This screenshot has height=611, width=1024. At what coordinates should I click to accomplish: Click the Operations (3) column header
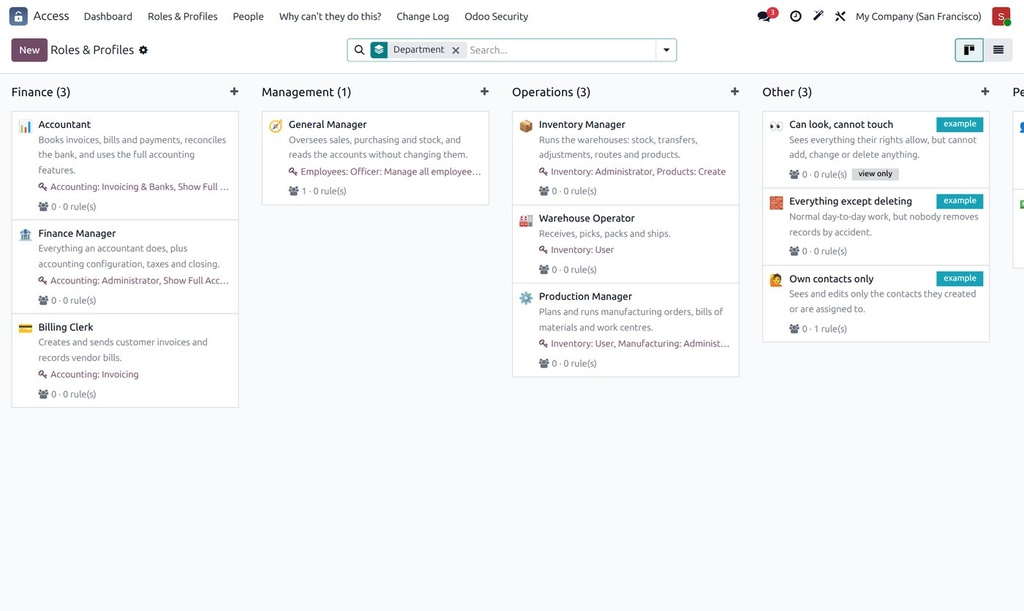[x=551, y=92]
